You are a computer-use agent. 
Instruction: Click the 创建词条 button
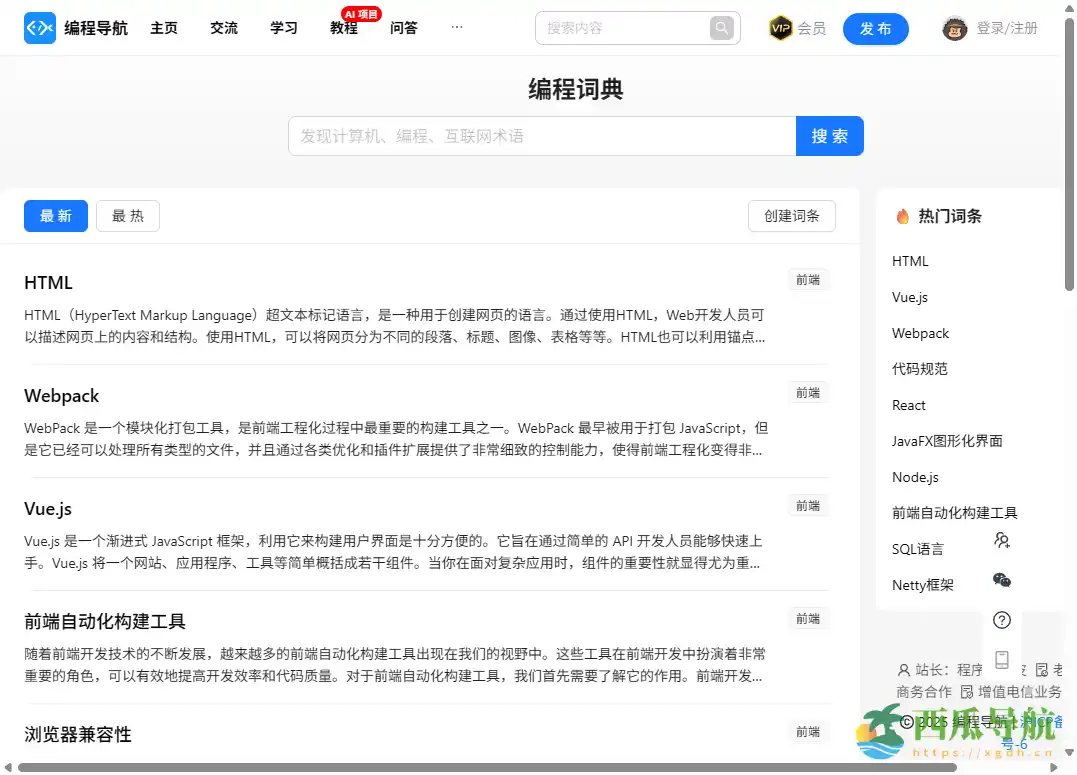[x=791, y=216]
